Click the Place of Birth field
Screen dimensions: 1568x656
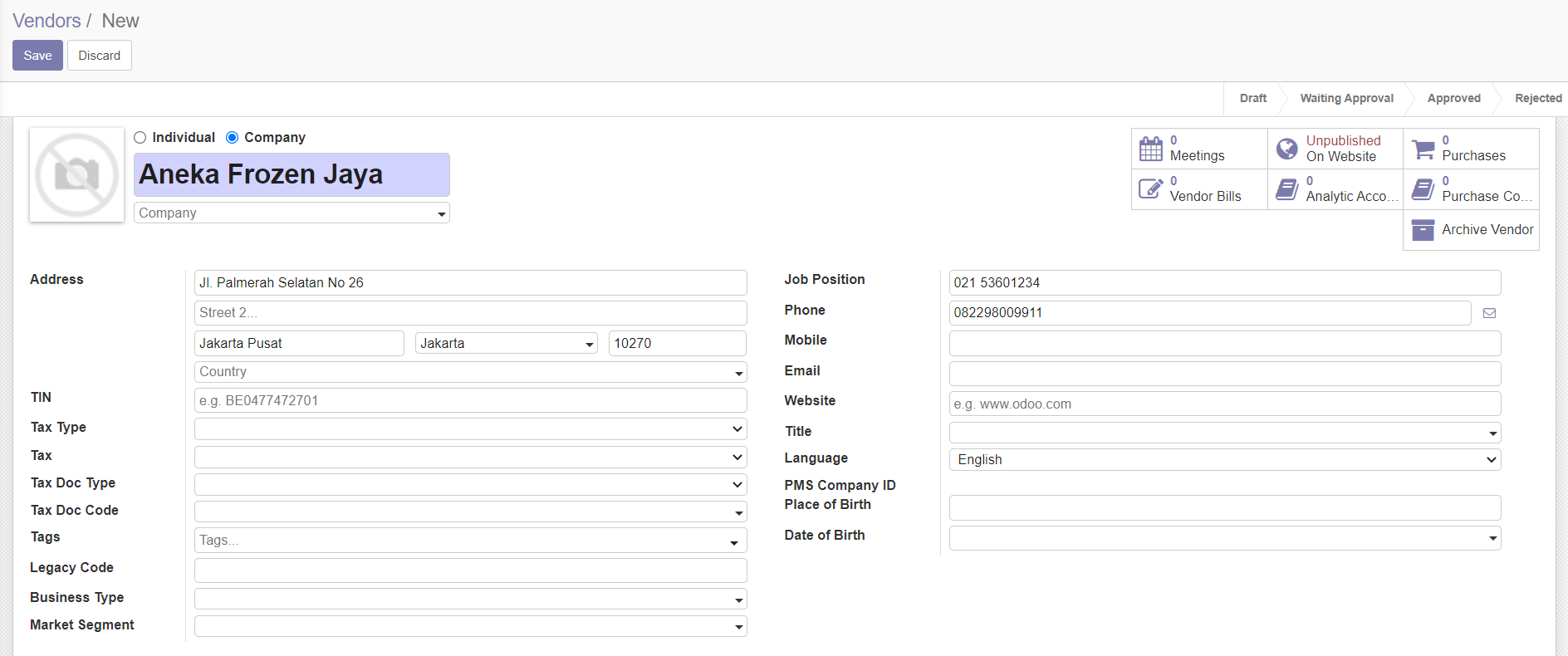[1225, 507]
